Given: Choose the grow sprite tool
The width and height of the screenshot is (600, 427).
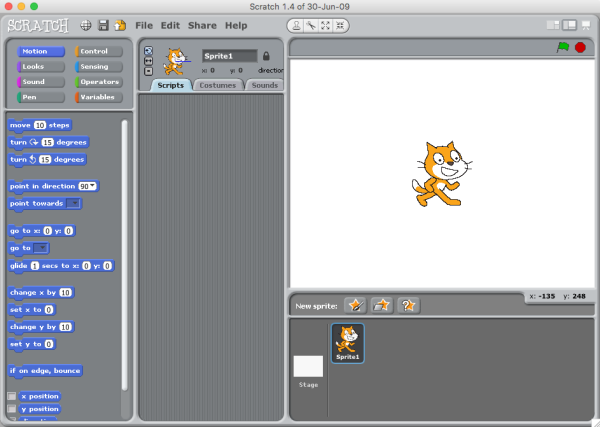Looking at the screenshot, I should (x=324, y=24).
